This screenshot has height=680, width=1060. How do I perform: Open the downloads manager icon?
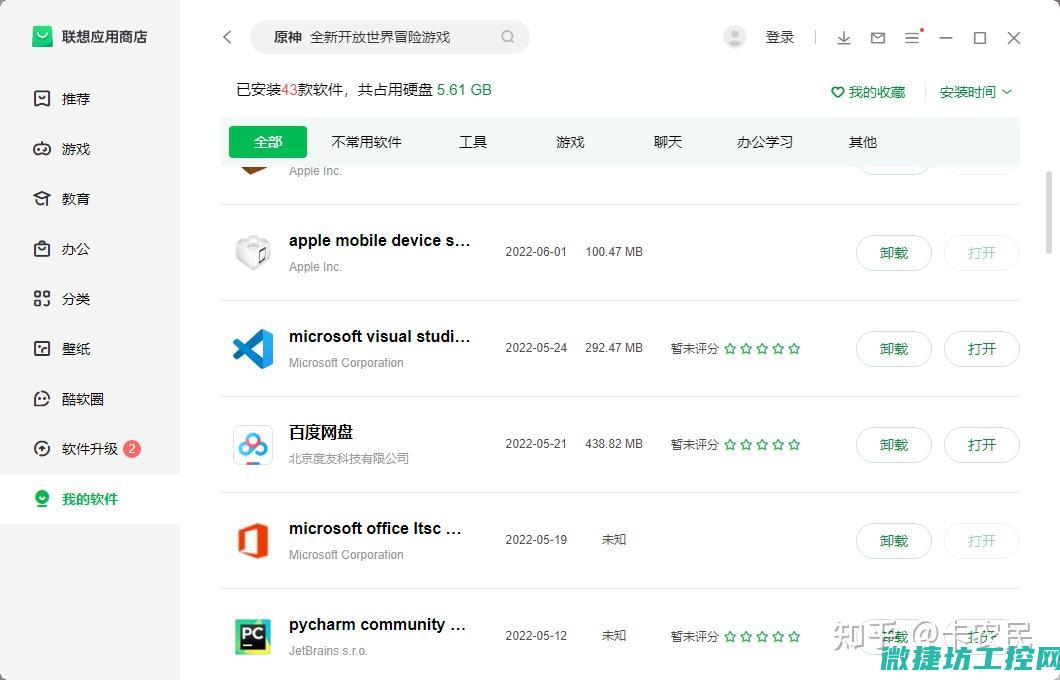[x=844, y=38]
